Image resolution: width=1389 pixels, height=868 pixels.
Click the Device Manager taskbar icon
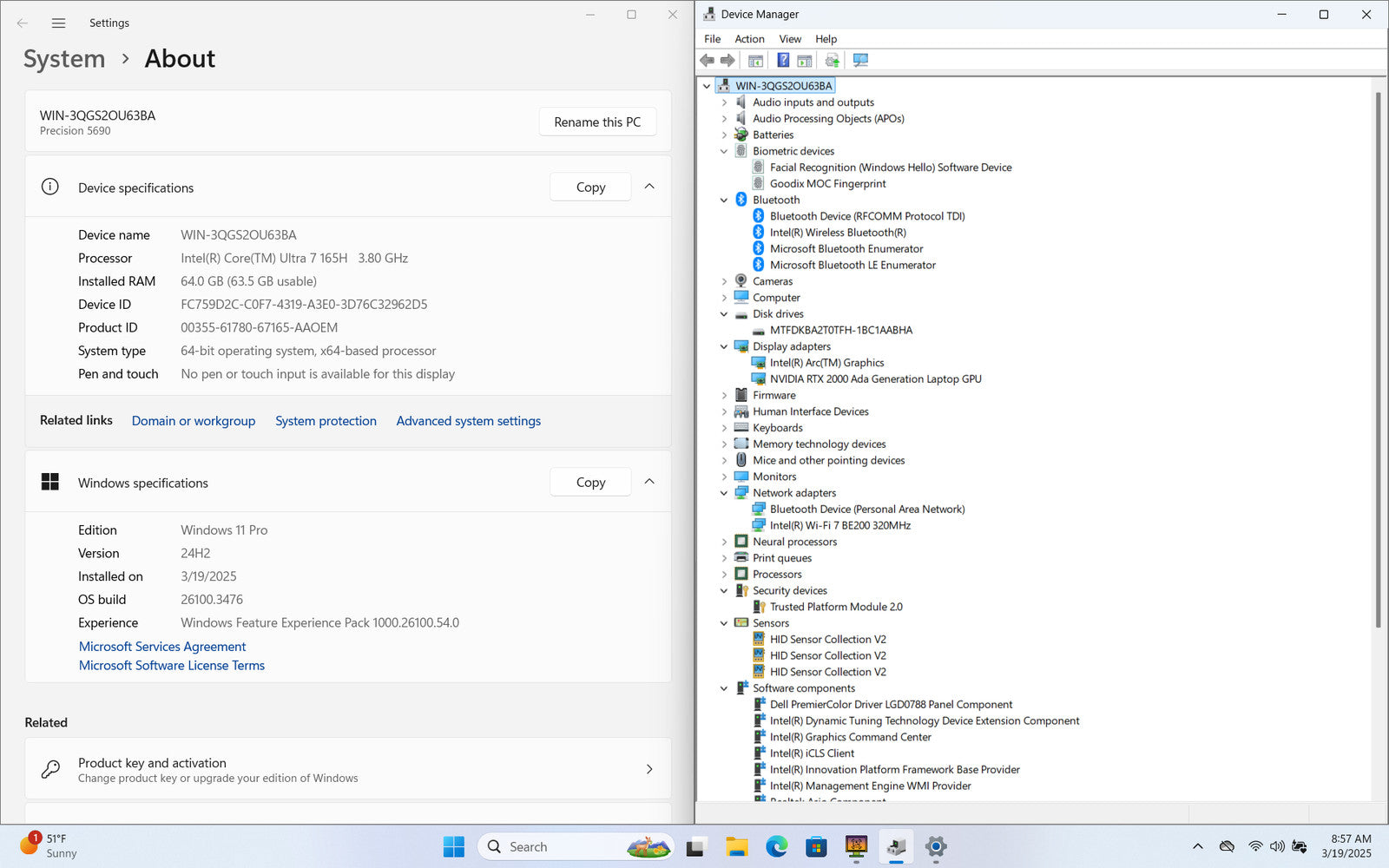(896, 847)
